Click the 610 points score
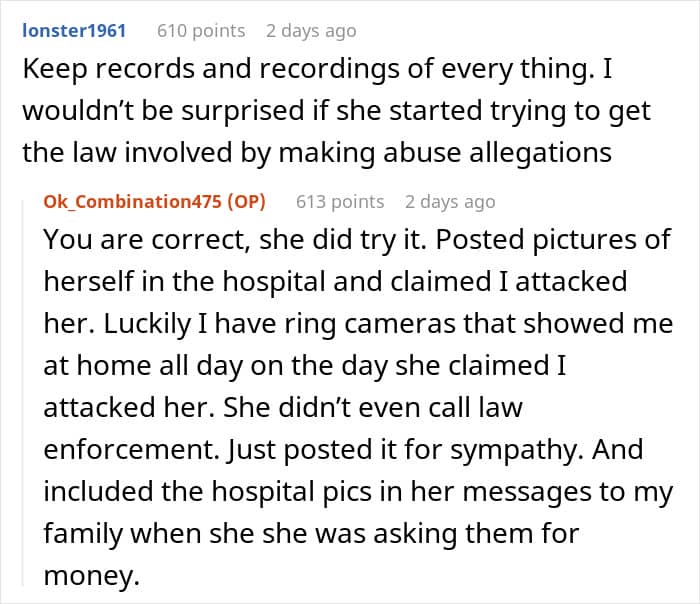The width and height of the screenshot is (700, 604). point(201,31)
